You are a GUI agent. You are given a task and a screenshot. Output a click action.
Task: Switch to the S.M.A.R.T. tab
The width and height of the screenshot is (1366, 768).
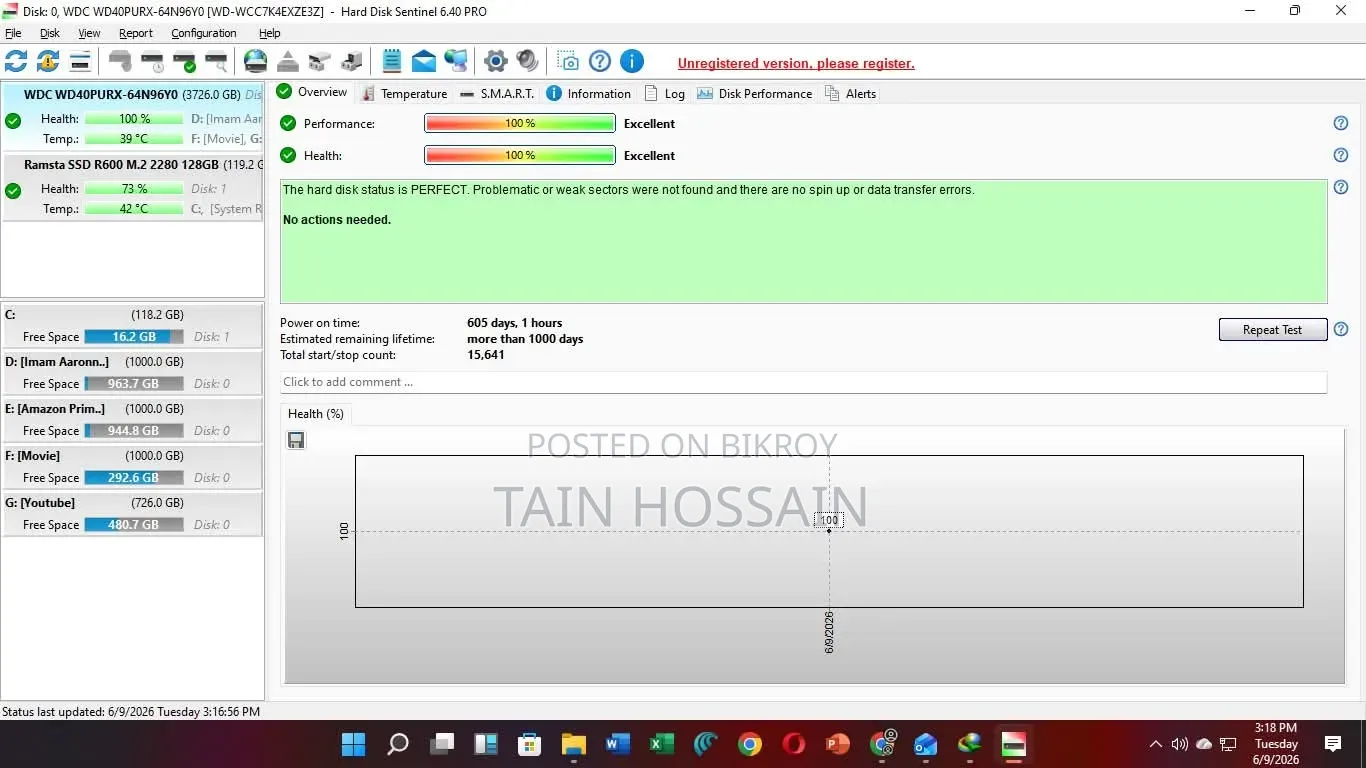[x=497, y=93]
